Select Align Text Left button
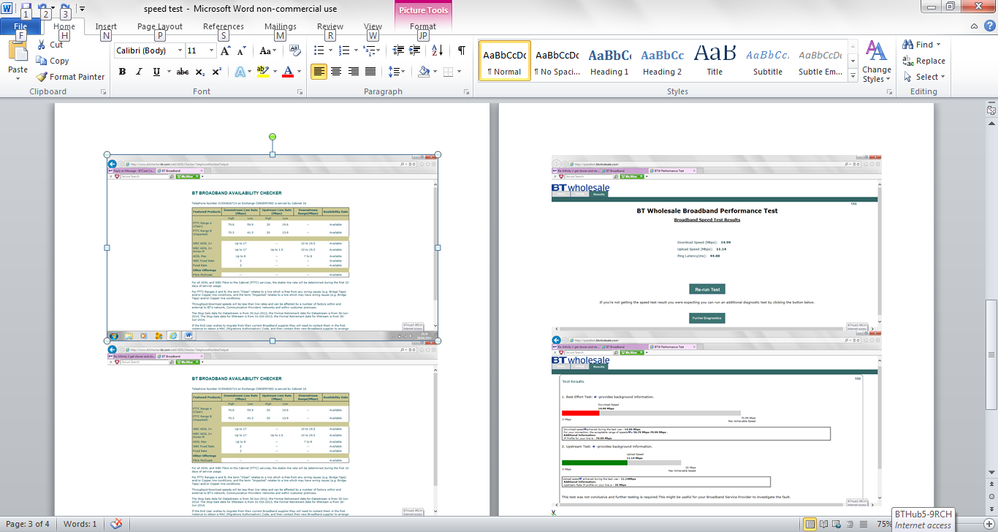 point(319,72)
